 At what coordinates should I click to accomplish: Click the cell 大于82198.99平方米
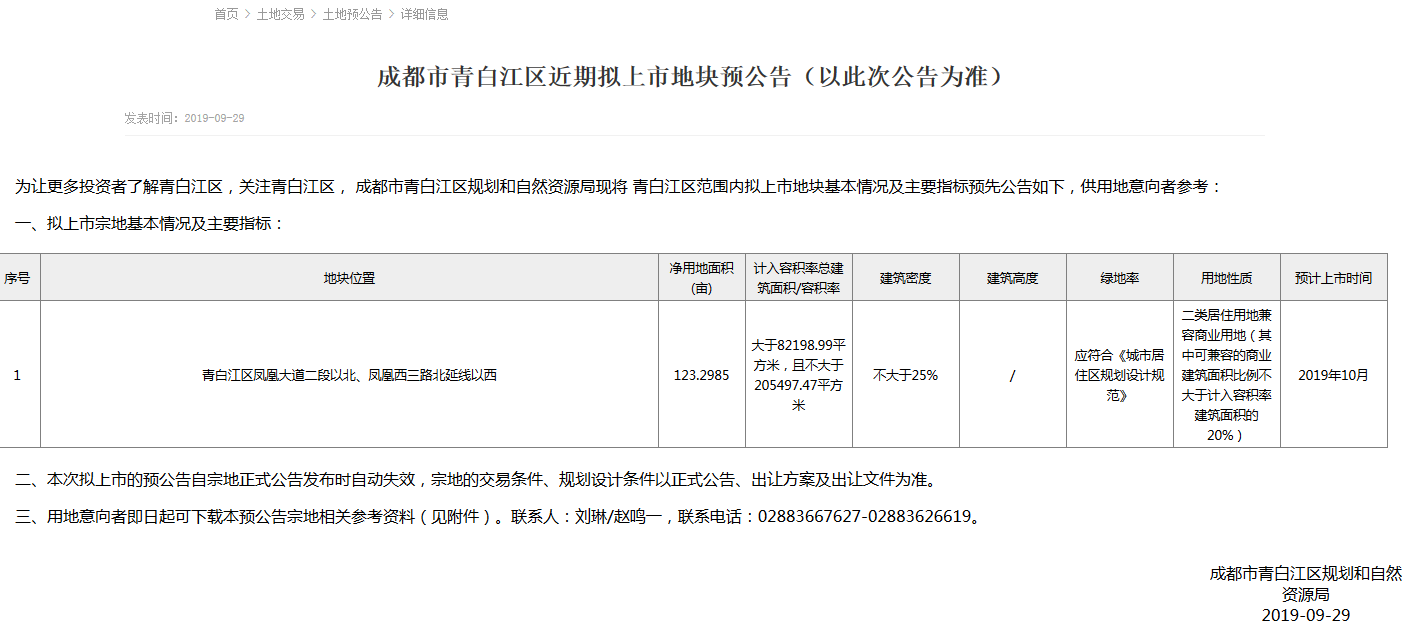click(798, 374)
